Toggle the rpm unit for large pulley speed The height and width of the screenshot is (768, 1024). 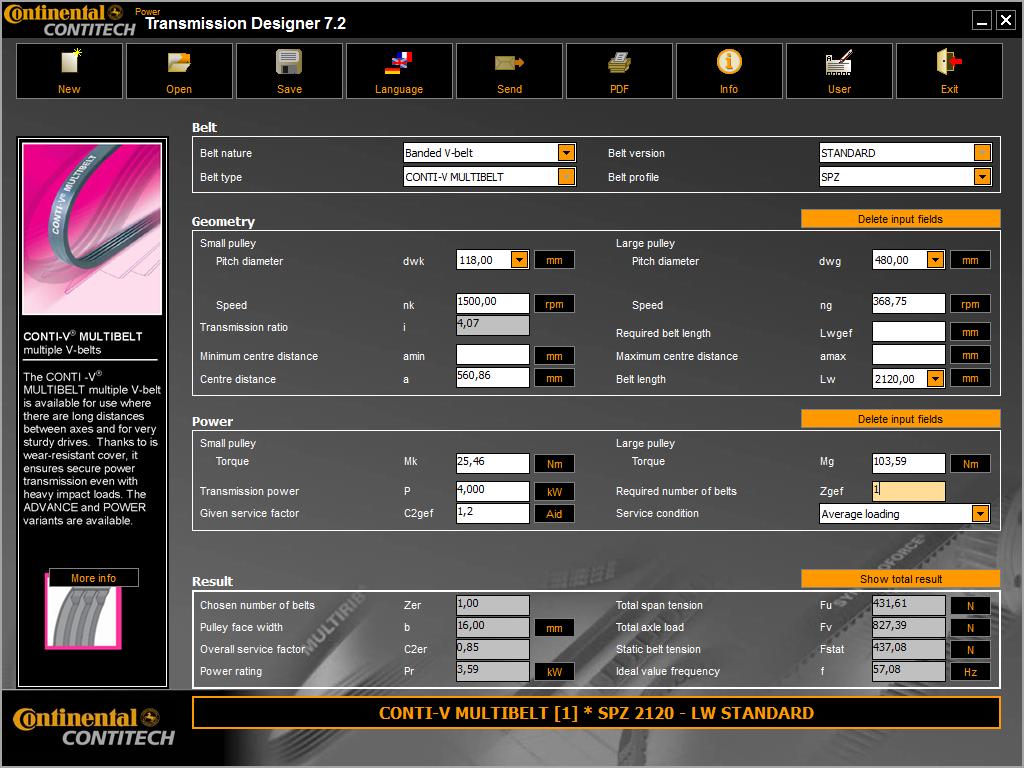click(970, 304)
